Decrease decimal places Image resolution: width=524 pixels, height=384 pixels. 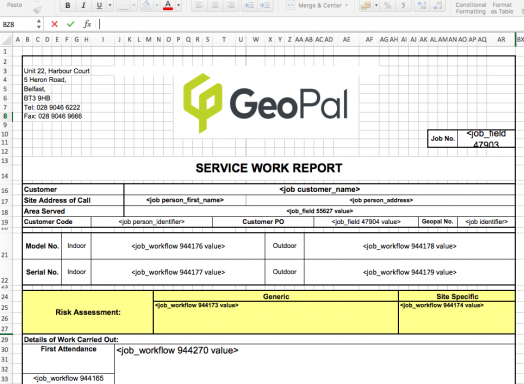[x=437, y=5]
